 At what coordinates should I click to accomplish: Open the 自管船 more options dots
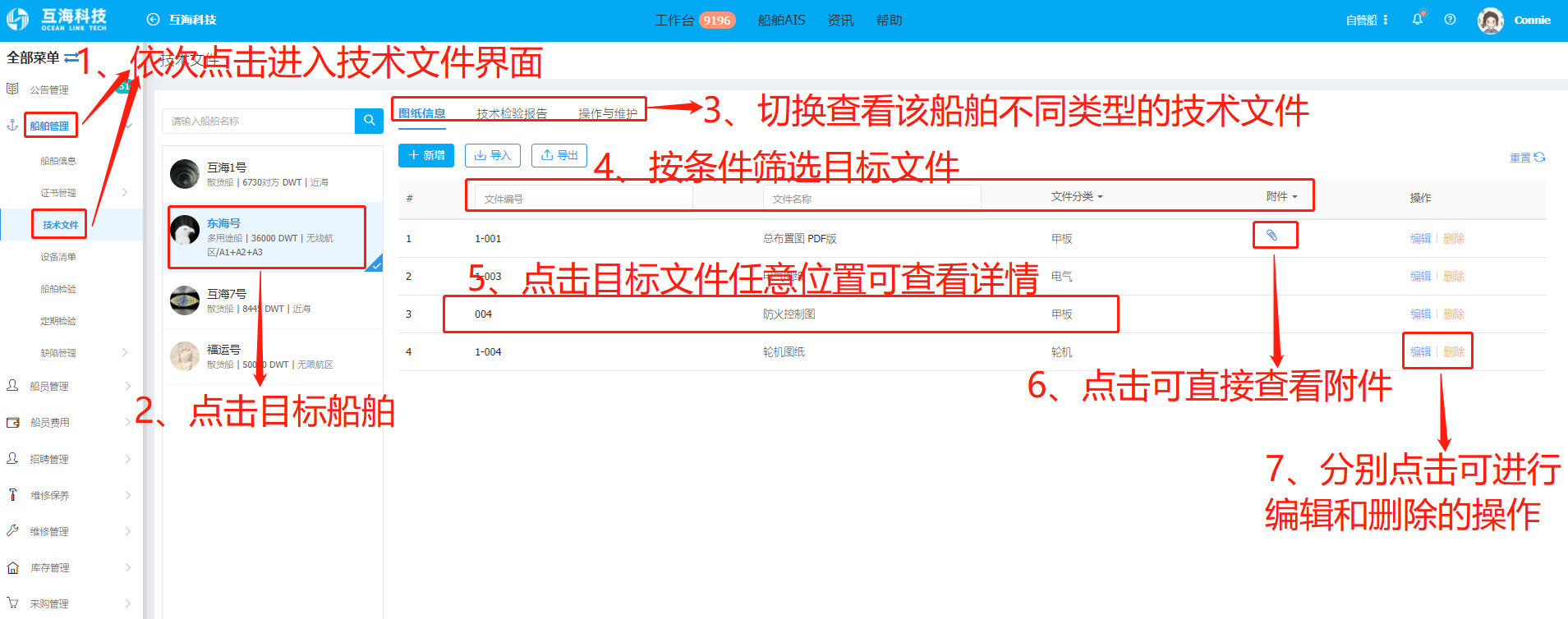tap(1386, 20)
